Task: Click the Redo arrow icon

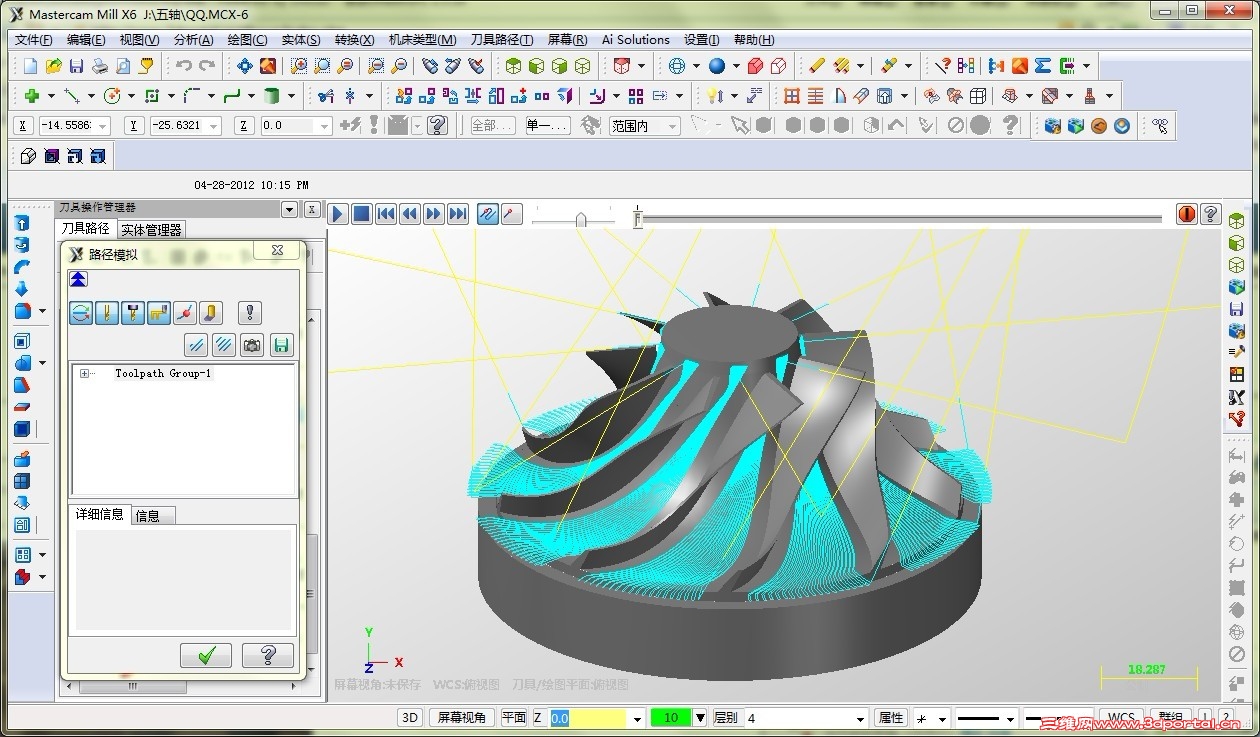Action: click(x=207, y=66)
